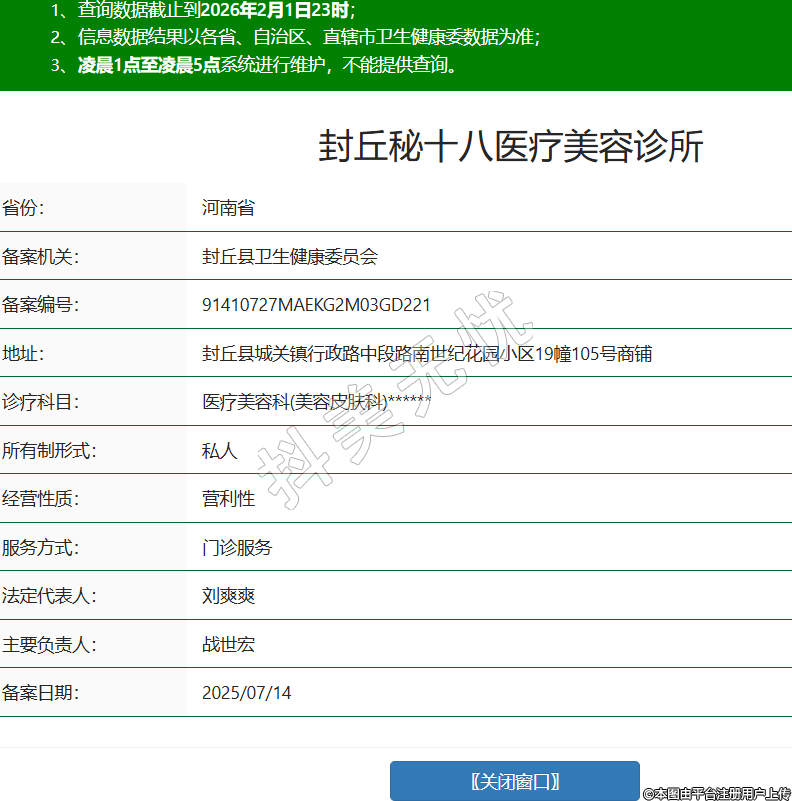Click the 本图由平台注册用户上传 caption
The height and width of the screenshot is (801, 792).
click(716, 793)
